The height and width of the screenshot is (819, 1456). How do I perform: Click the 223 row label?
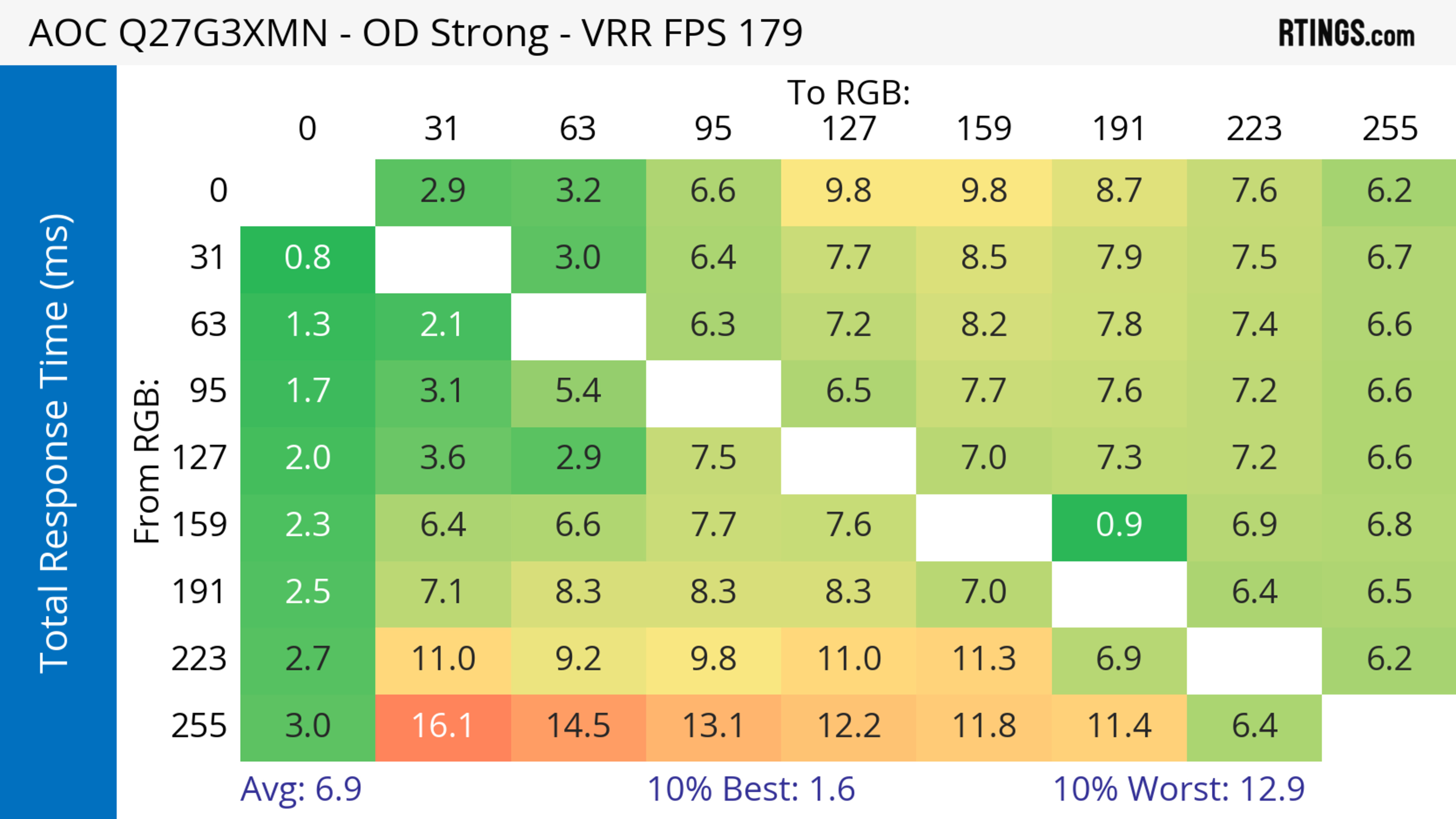pos(199,659)
